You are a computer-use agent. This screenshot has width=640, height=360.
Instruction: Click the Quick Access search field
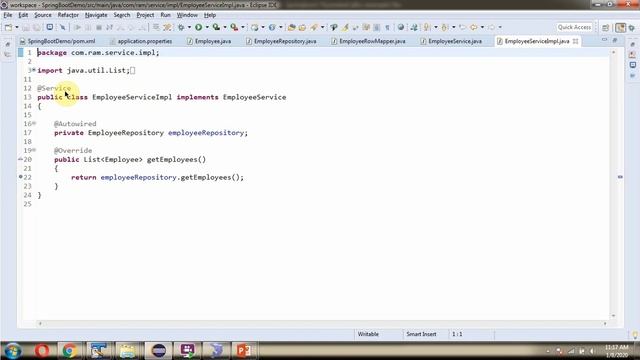click(574, 27)
